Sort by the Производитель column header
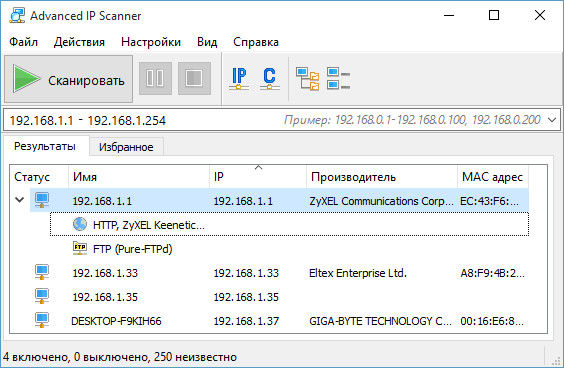Screen dimensions: 564x368 pos(382,177)
